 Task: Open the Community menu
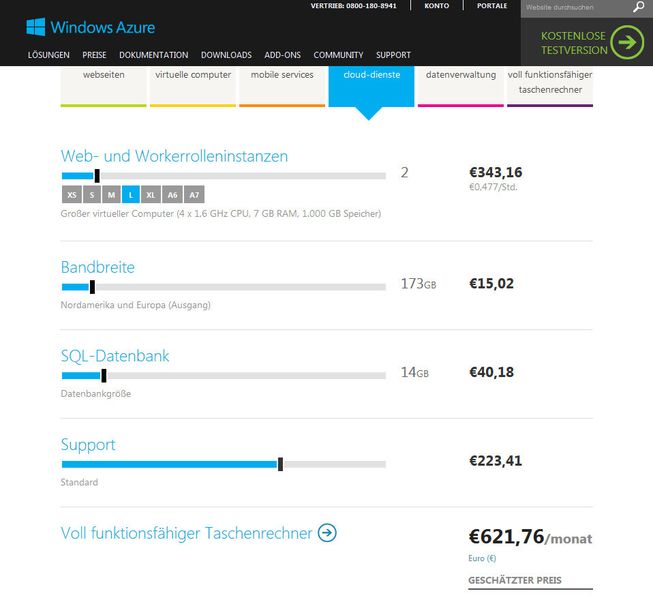338,55
